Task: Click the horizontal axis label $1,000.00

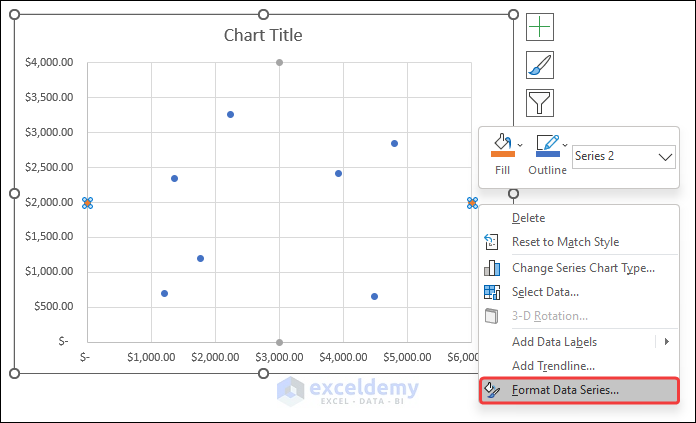Action: [151, 357]
